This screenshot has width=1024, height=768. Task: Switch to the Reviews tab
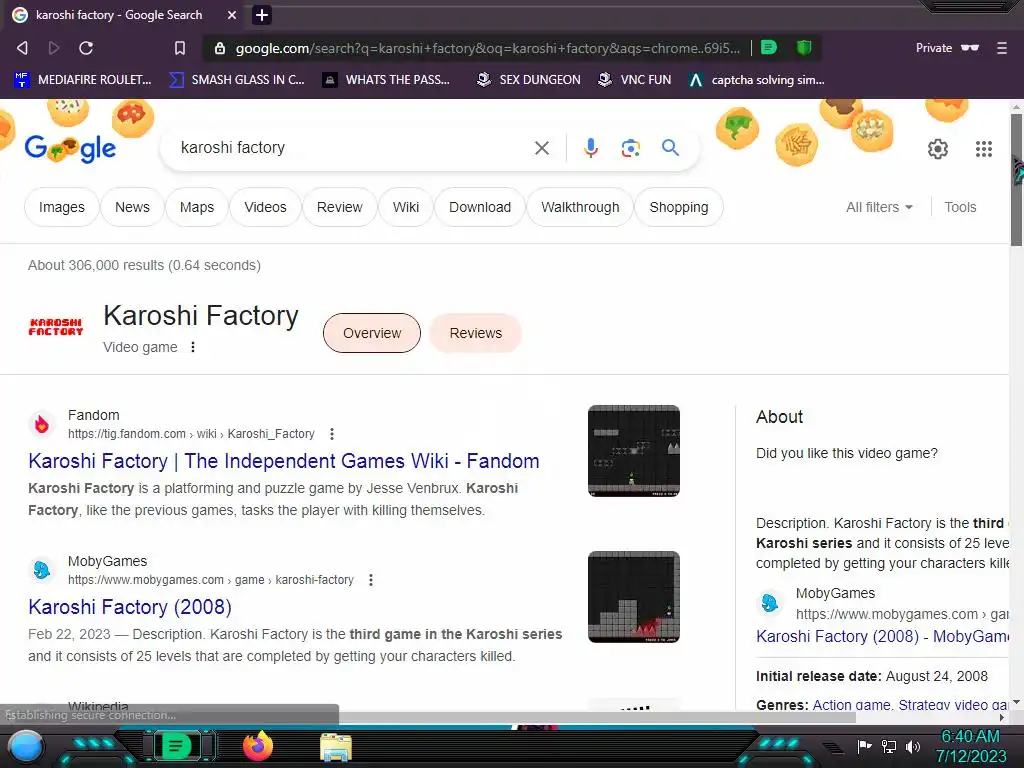click(475, 333)
